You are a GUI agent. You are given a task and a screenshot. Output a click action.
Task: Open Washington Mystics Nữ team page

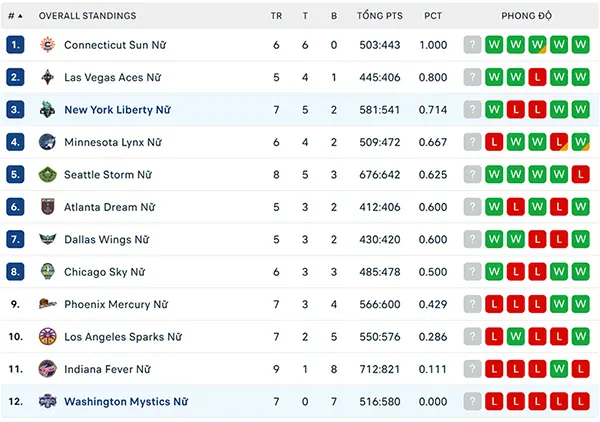[x=126, y=401]
